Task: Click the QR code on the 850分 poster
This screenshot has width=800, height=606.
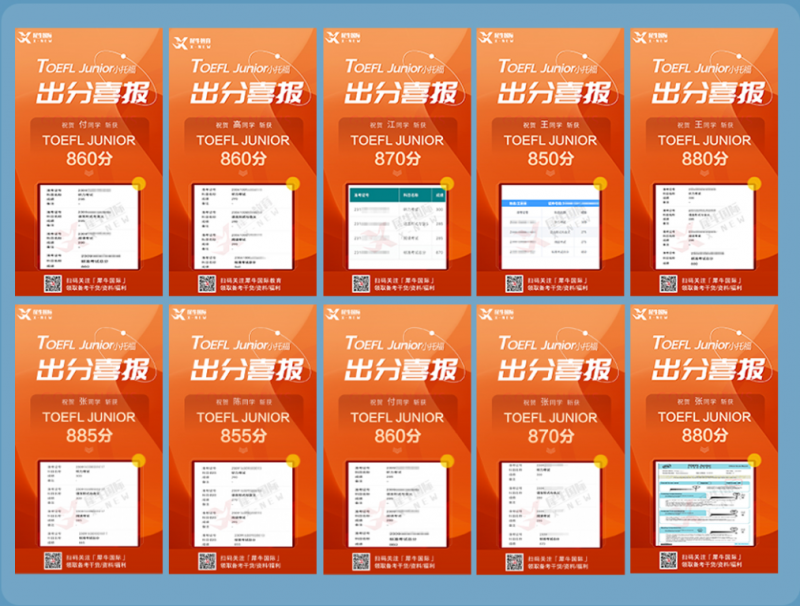Action: tap(514, 284)
